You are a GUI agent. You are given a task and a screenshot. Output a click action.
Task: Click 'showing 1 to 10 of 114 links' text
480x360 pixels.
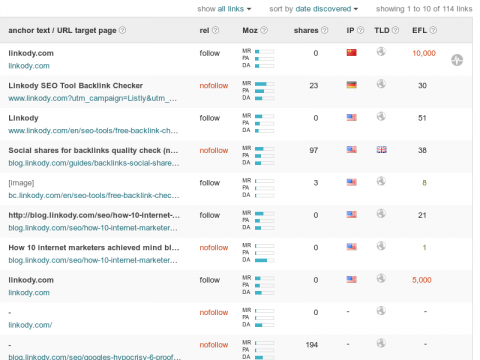click(x=424, y=9)
